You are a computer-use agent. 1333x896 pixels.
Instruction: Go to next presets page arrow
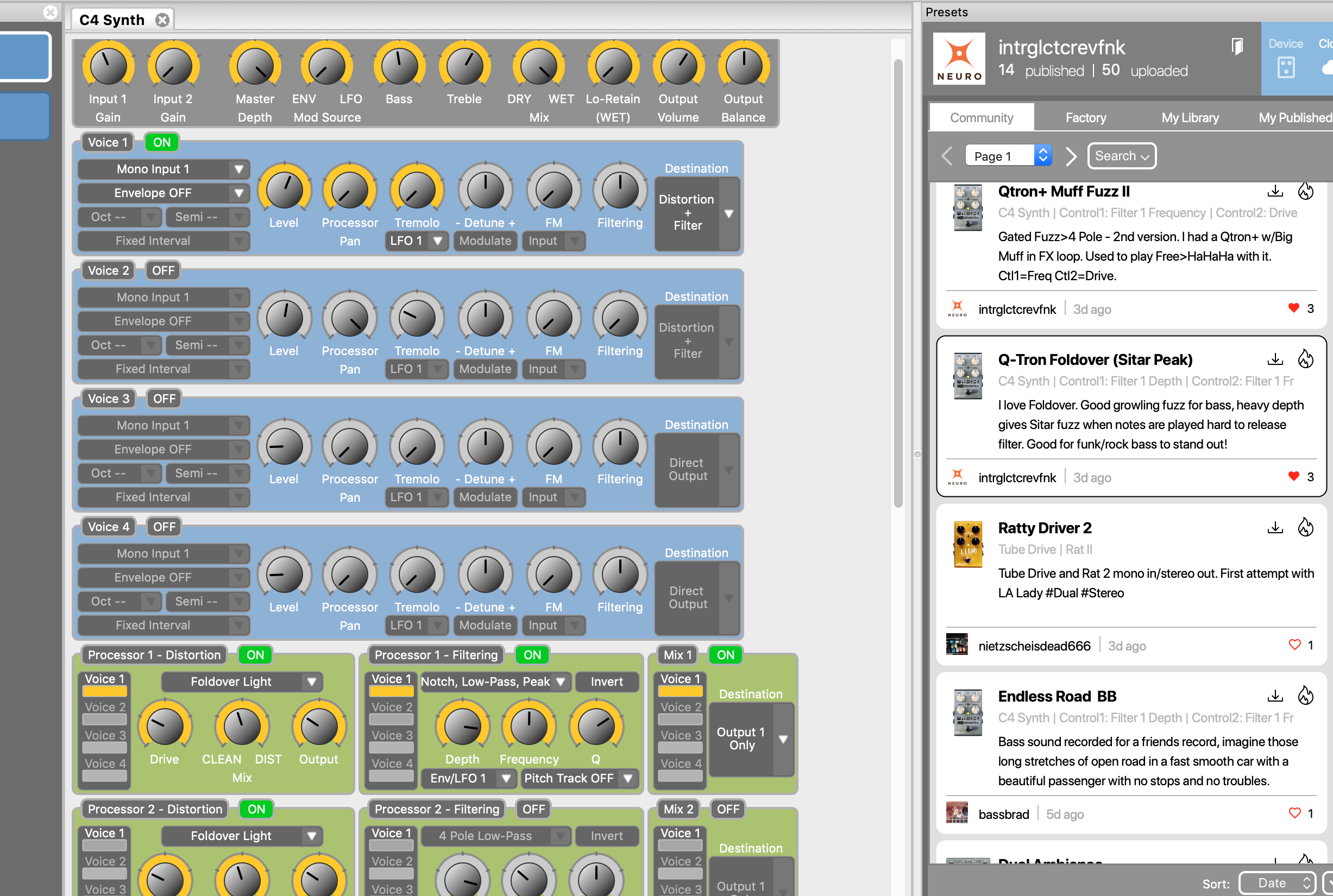1071,156
